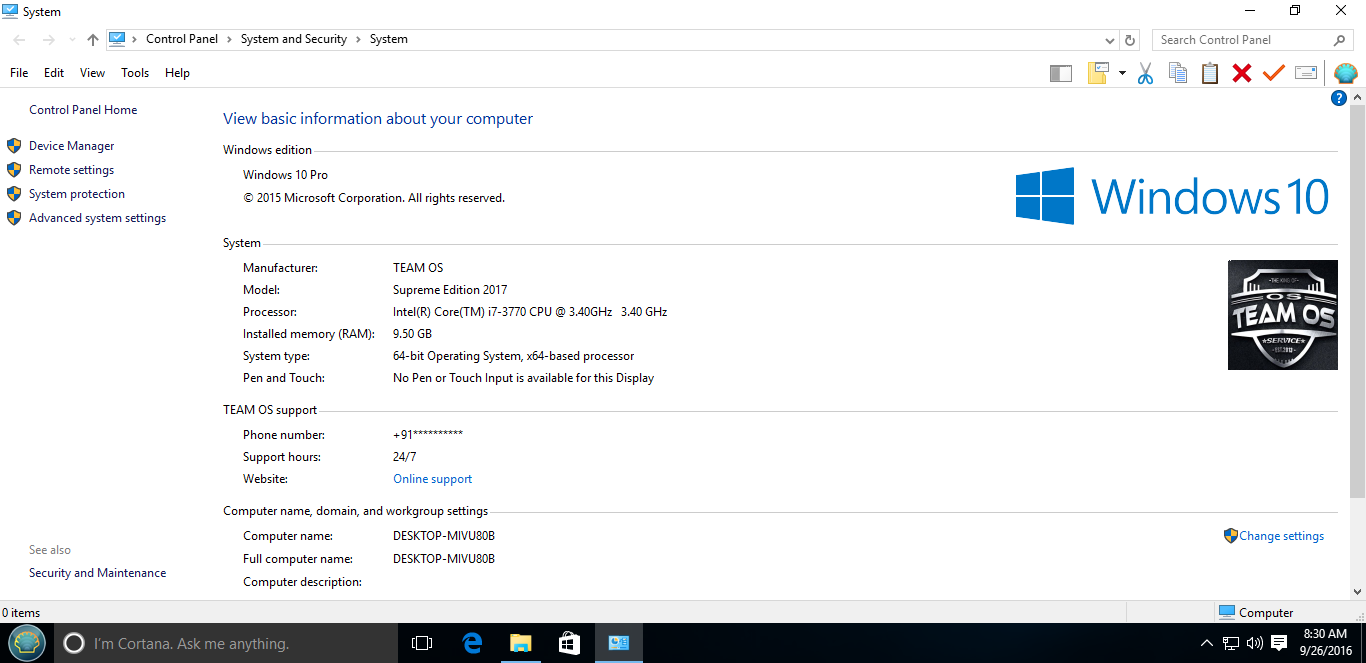Click the Supreme Edition 2017 model text

click(x=450, y=290)
